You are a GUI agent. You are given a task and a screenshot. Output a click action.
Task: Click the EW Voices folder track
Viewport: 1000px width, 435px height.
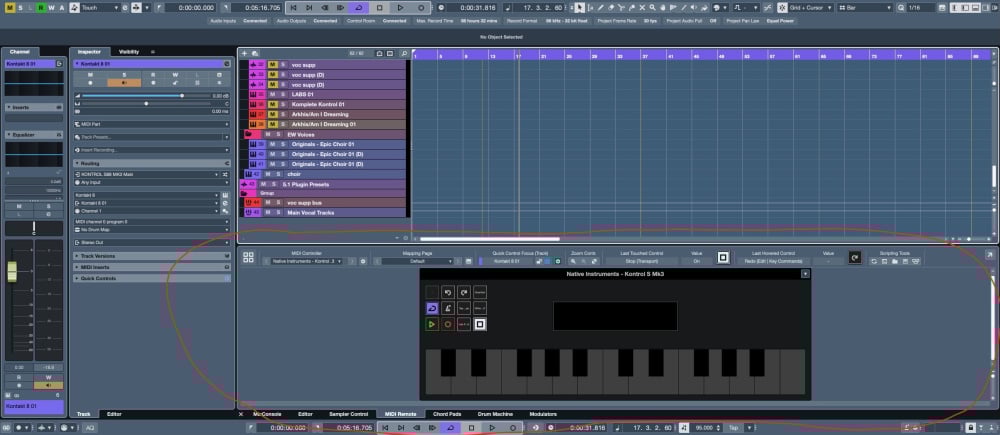[x=323, y=135]
